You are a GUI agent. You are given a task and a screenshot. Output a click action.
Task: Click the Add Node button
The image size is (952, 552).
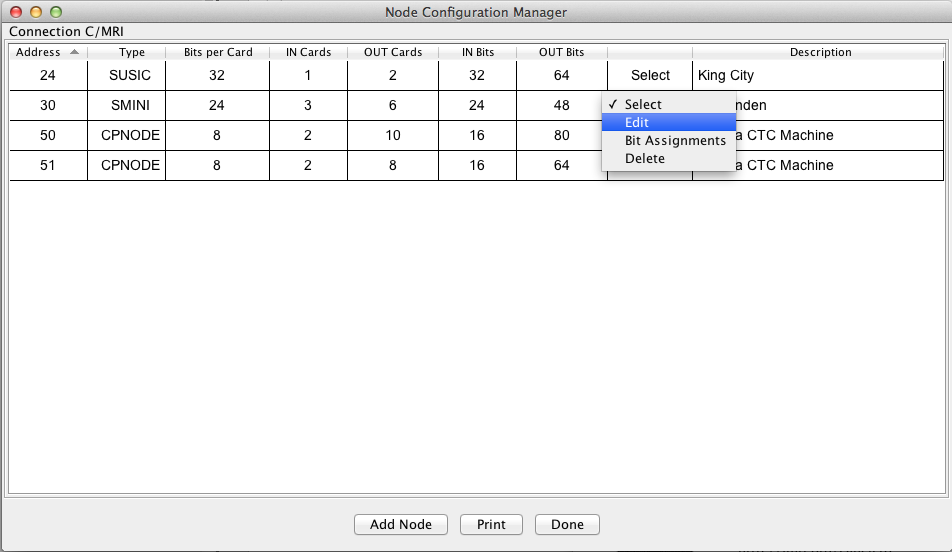click(x=400, y=524)
